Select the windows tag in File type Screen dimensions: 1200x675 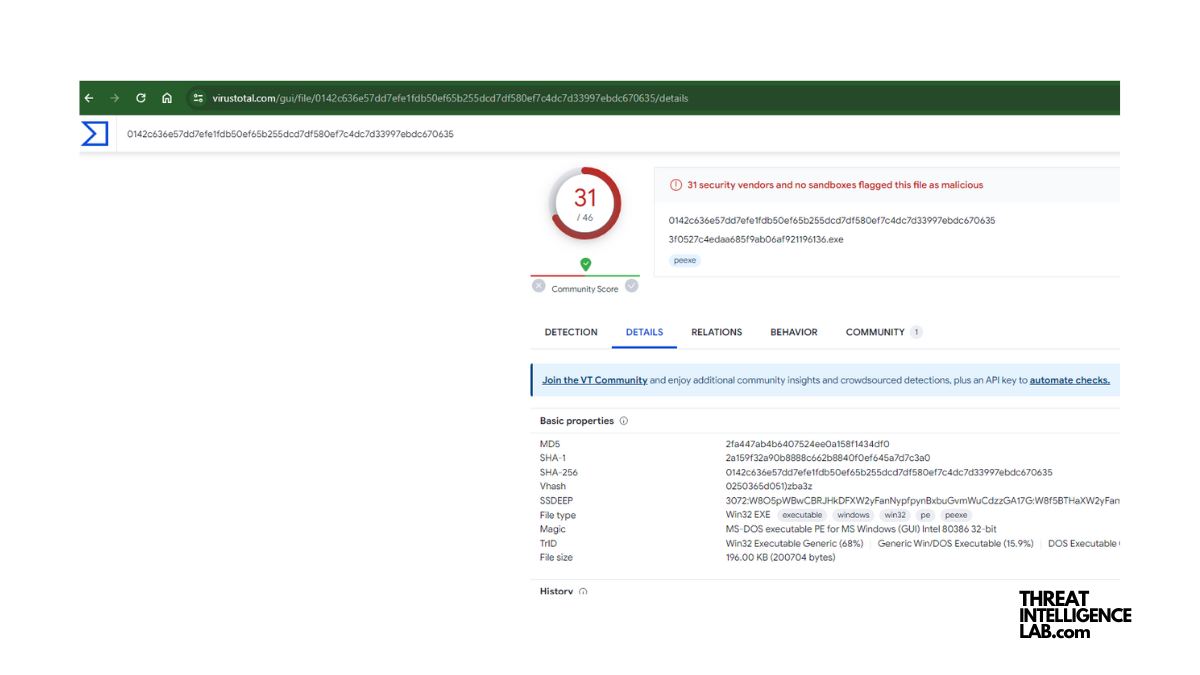pos(853,514)
